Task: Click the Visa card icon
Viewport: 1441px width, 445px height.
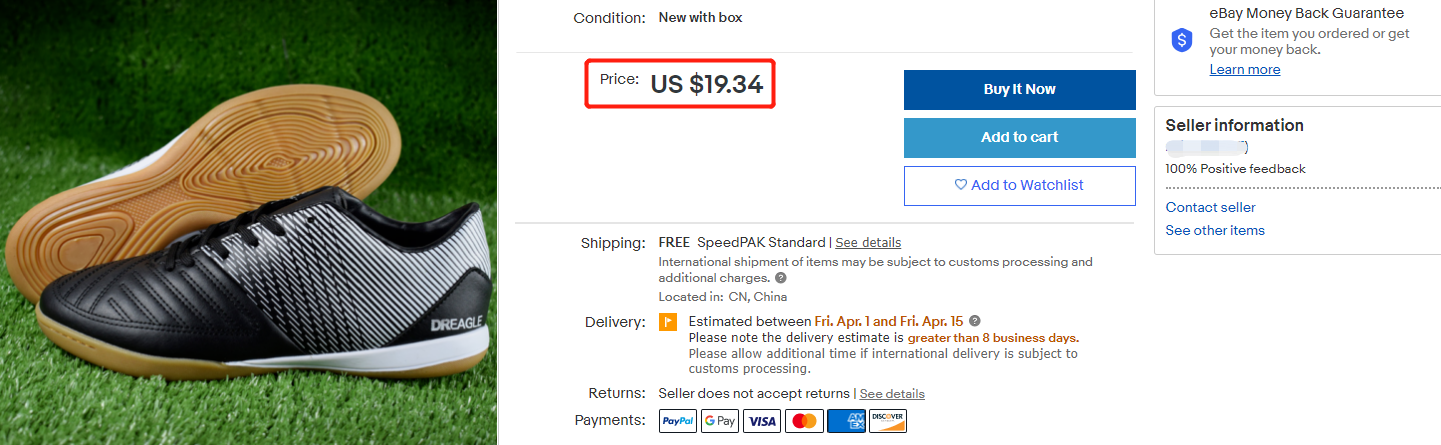Action: [762, 421]
